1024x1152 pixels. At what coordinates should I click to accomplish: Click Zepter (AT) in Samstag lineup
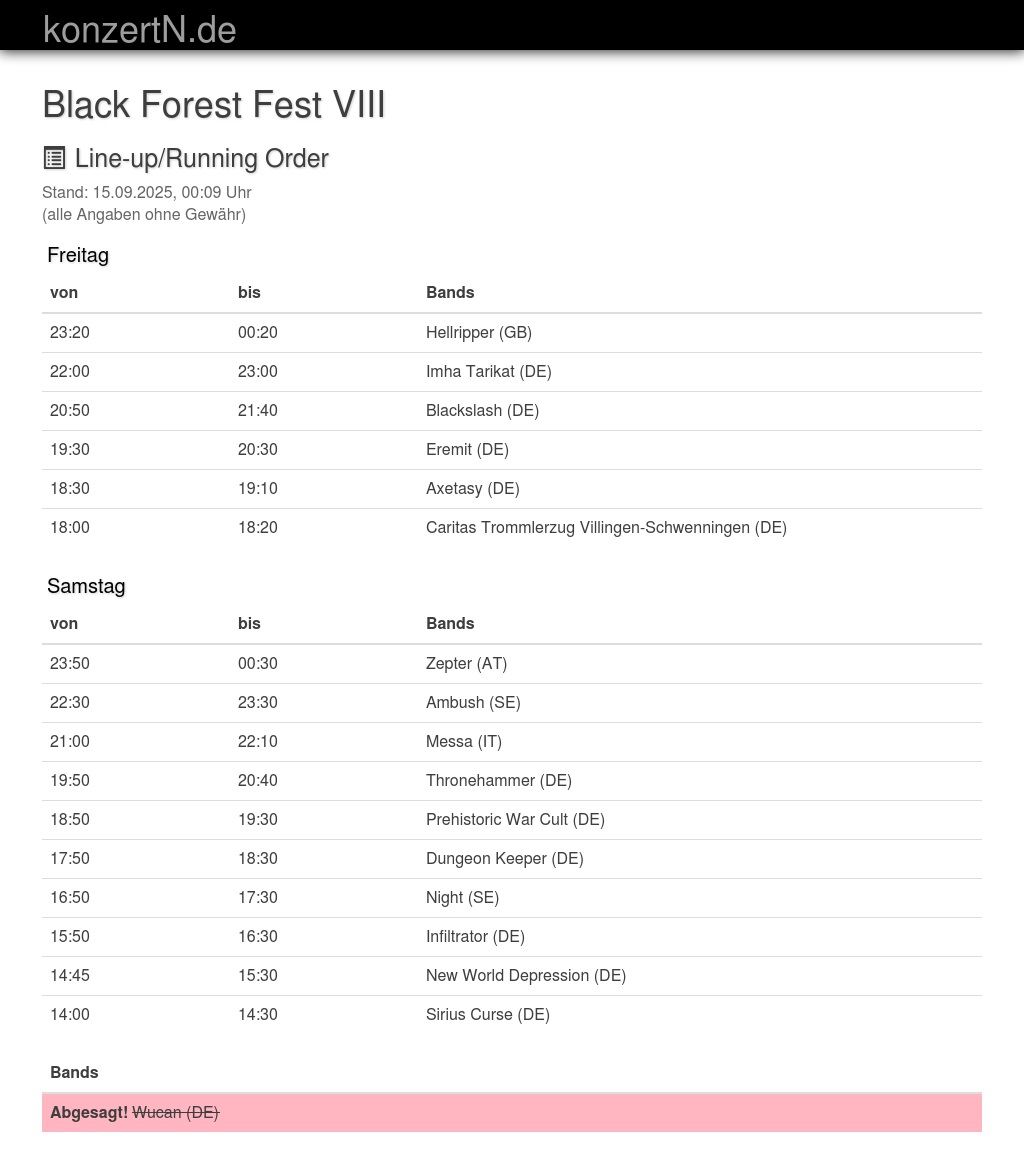pos(466,664)
